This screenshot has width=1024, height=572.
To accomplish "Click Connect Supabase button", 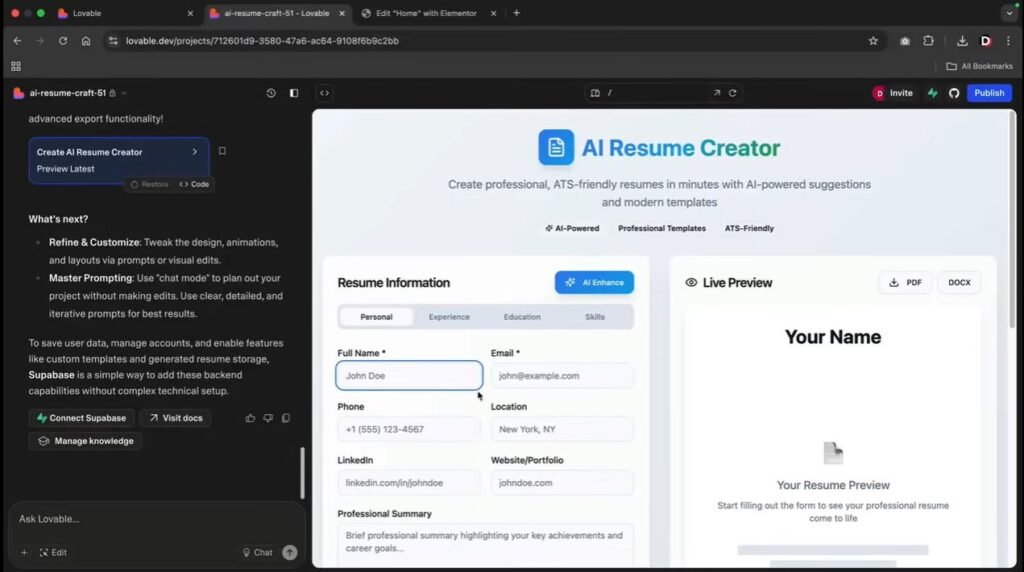I will click(81, 418).
